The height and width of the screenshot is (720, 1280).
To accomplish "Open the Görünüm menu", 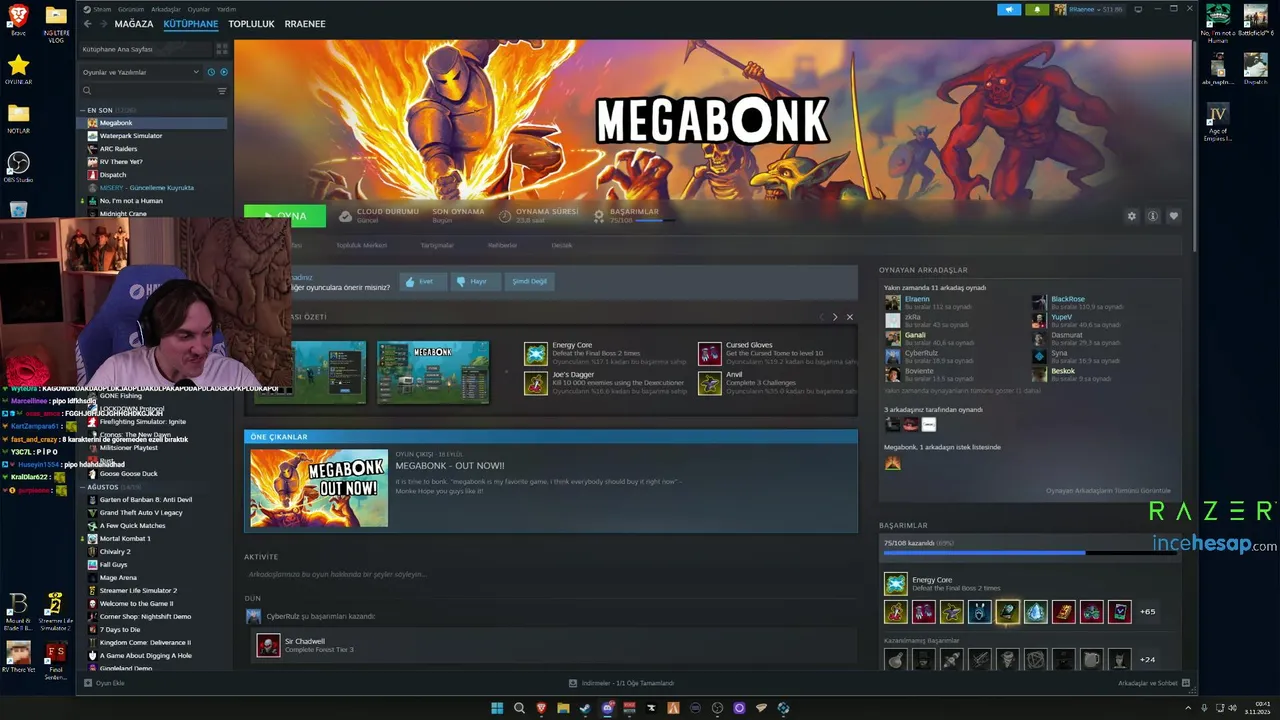I will tap(132, 9).
